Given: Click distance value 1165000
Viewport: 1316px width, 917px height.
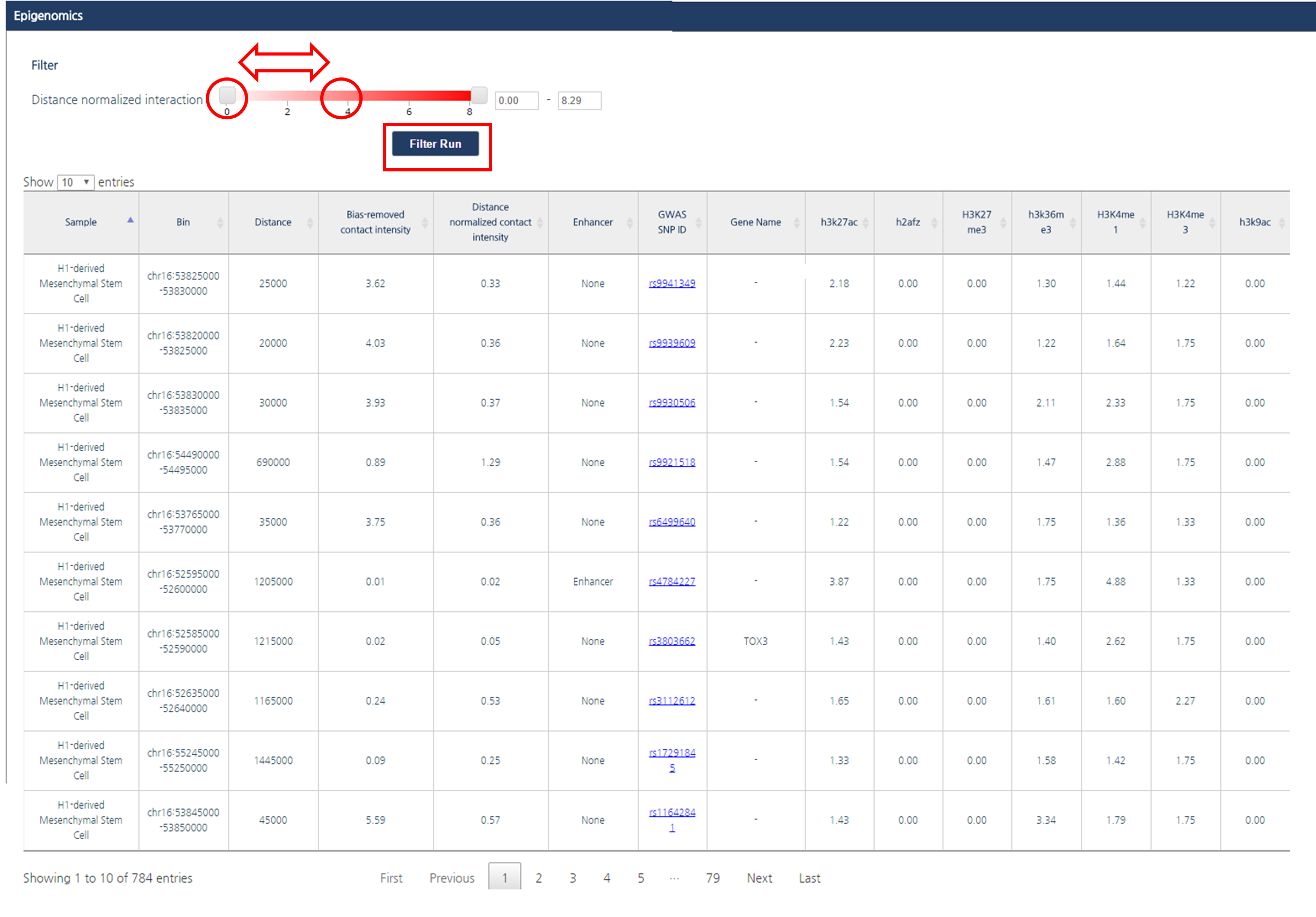Looking at the screenshot, I should click(x=273, y=701).
